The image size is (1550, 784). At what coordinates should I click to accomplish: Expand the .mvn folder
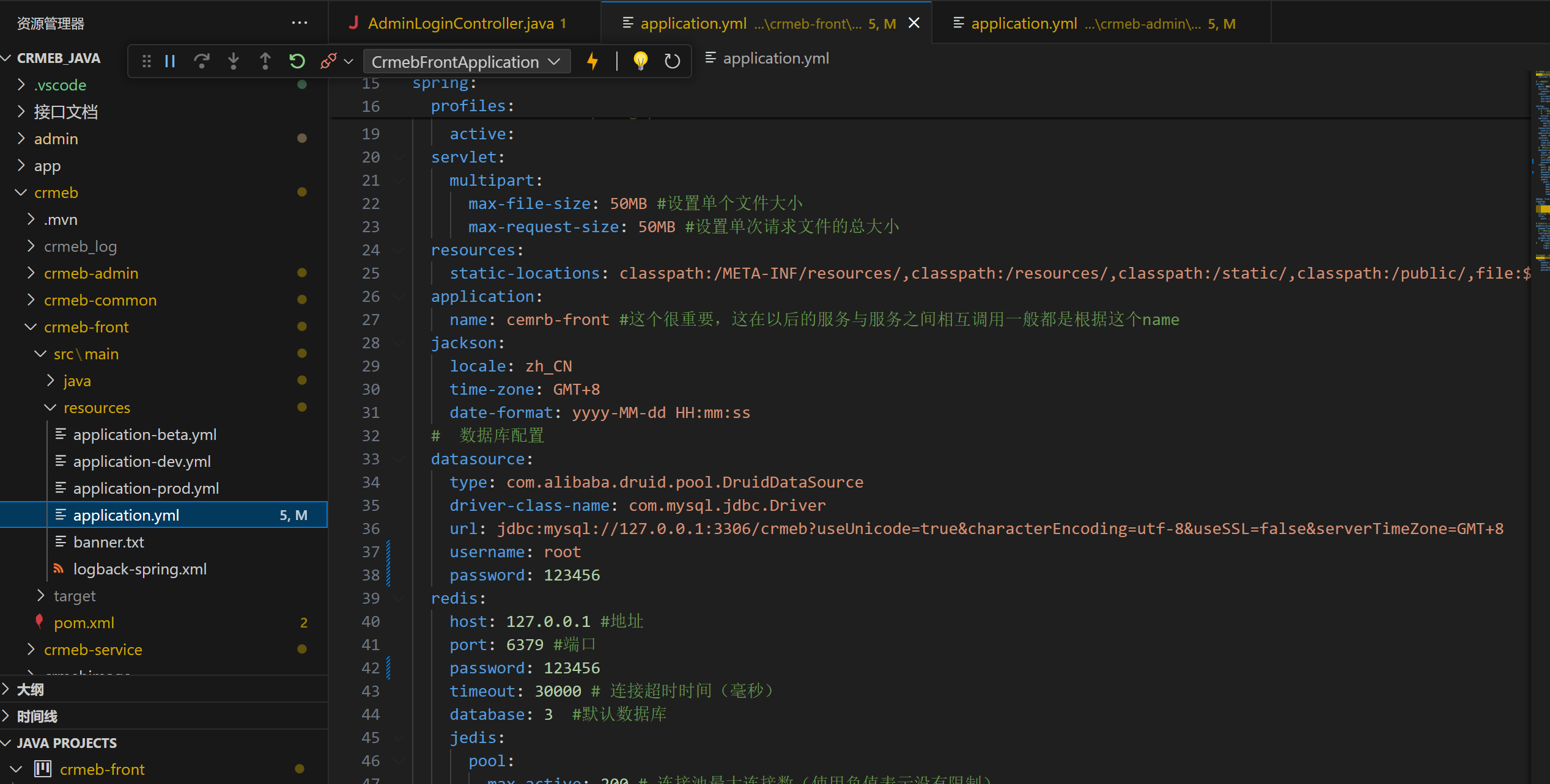(x=31, y=219)
